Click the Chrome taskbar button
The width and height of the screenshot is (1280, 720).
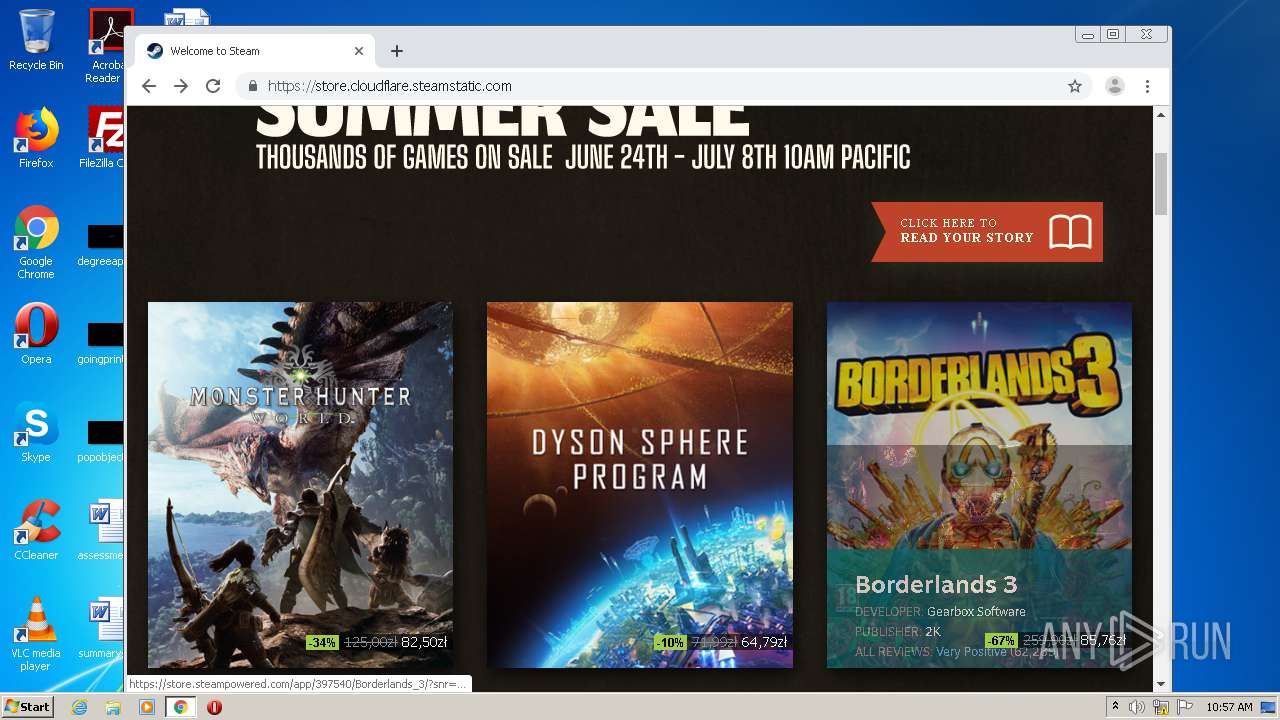click(180, 707)
